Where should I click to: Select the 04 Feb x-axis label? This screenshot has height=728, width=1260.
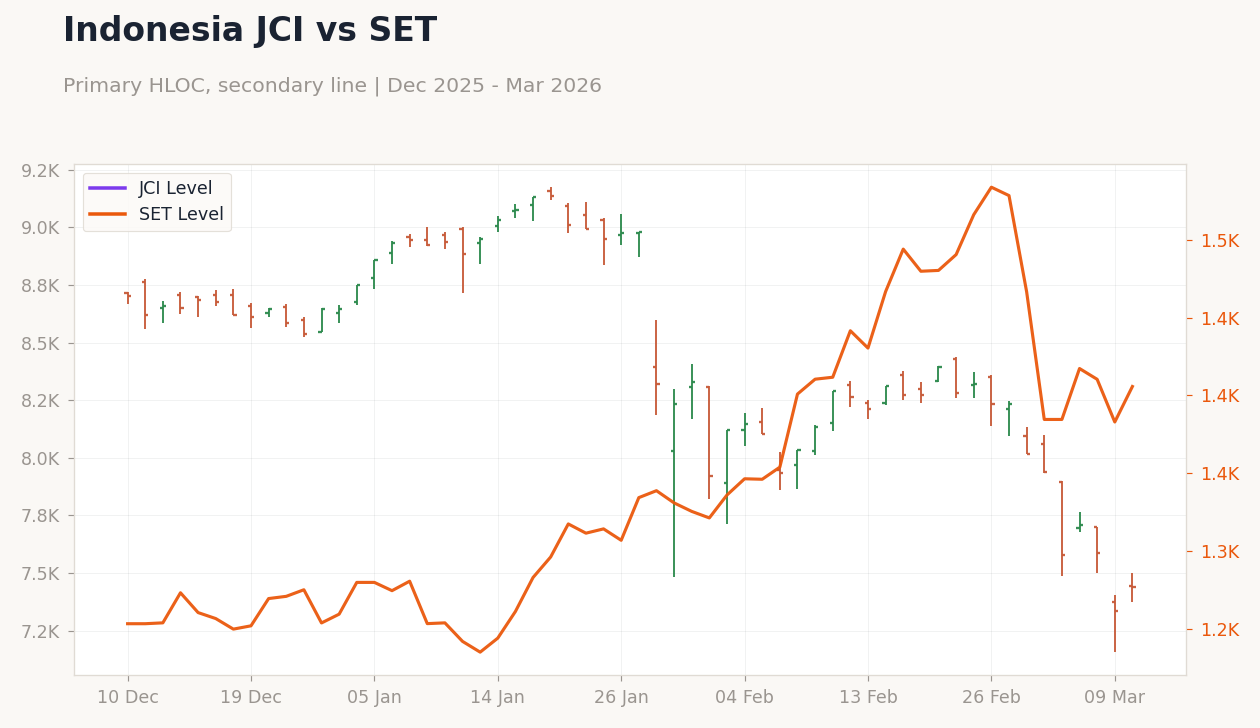745,698
